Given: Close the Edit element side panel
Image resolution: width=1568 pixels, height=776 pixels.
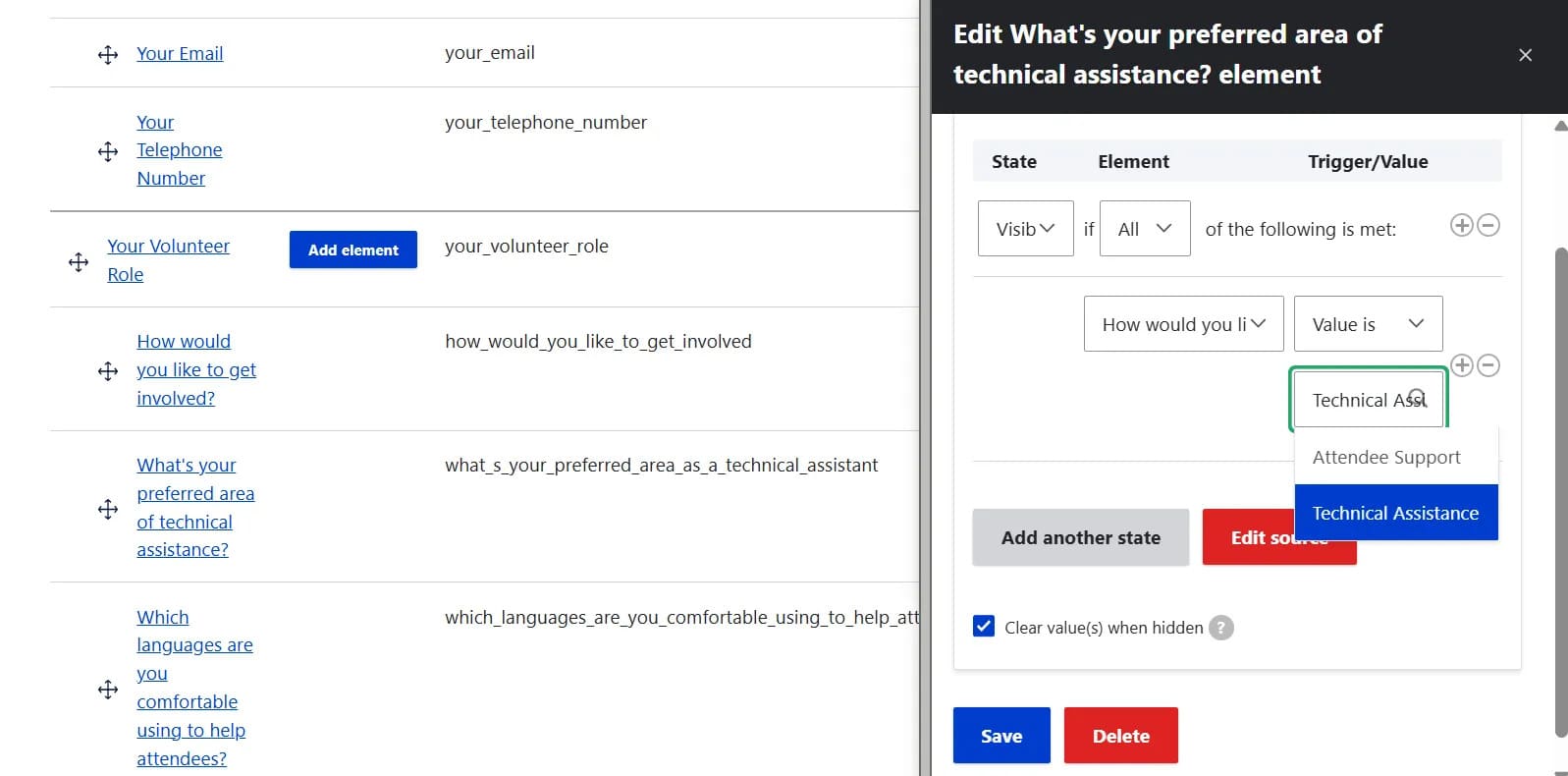Looking at the screenshot, I should pos(1525,55).
